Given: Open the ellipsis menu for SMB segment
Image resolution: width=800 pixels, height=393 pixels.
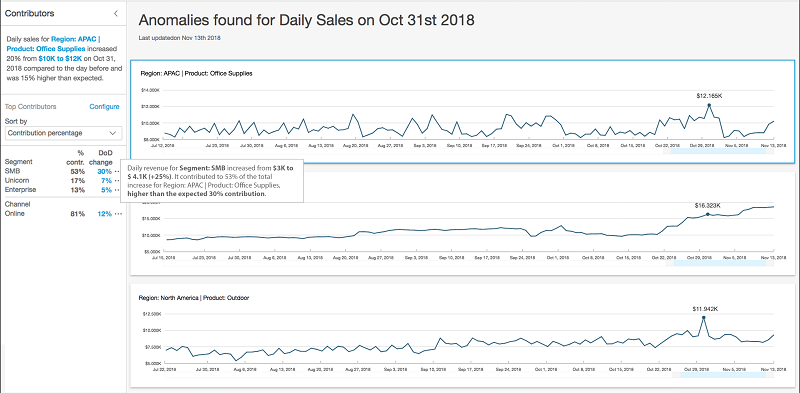Looking at the screenshot, I should point(118,171).
